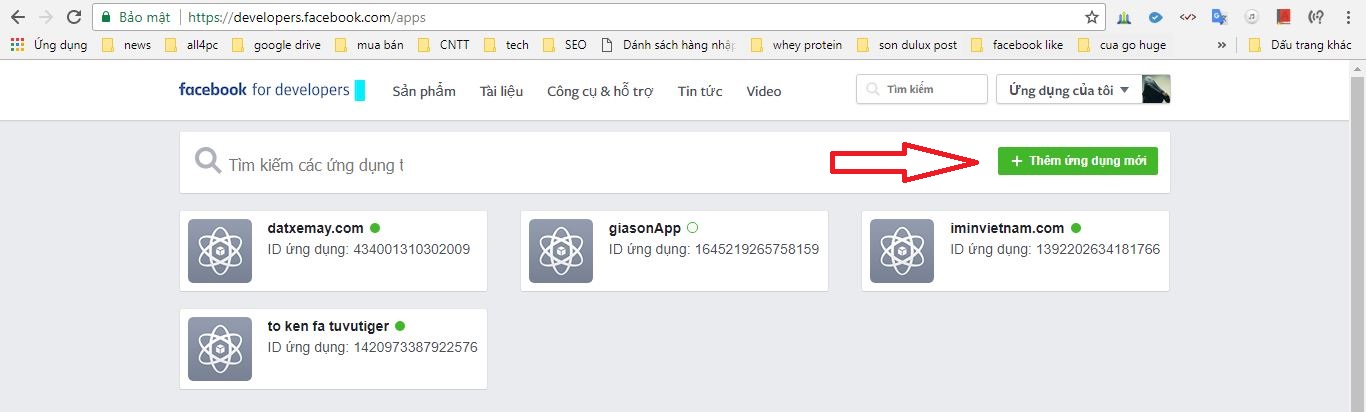Image resolution: width=1366 pixels, height=412 pixels.
Task: Go to the Video section
Action: point(764,91)
